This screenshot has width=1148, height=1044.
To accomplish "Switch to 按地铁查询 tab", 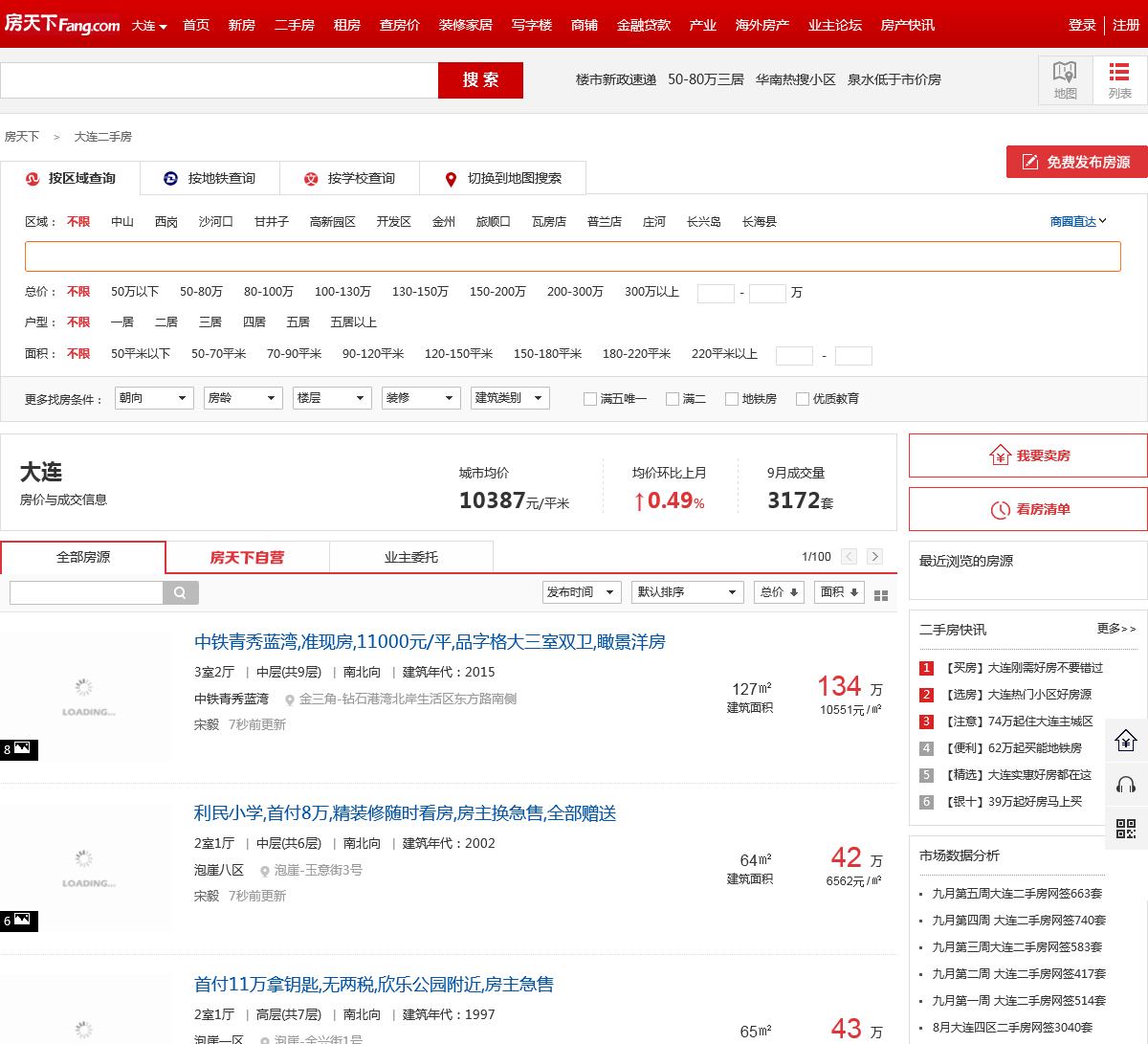I will click(x=210, y=179).
